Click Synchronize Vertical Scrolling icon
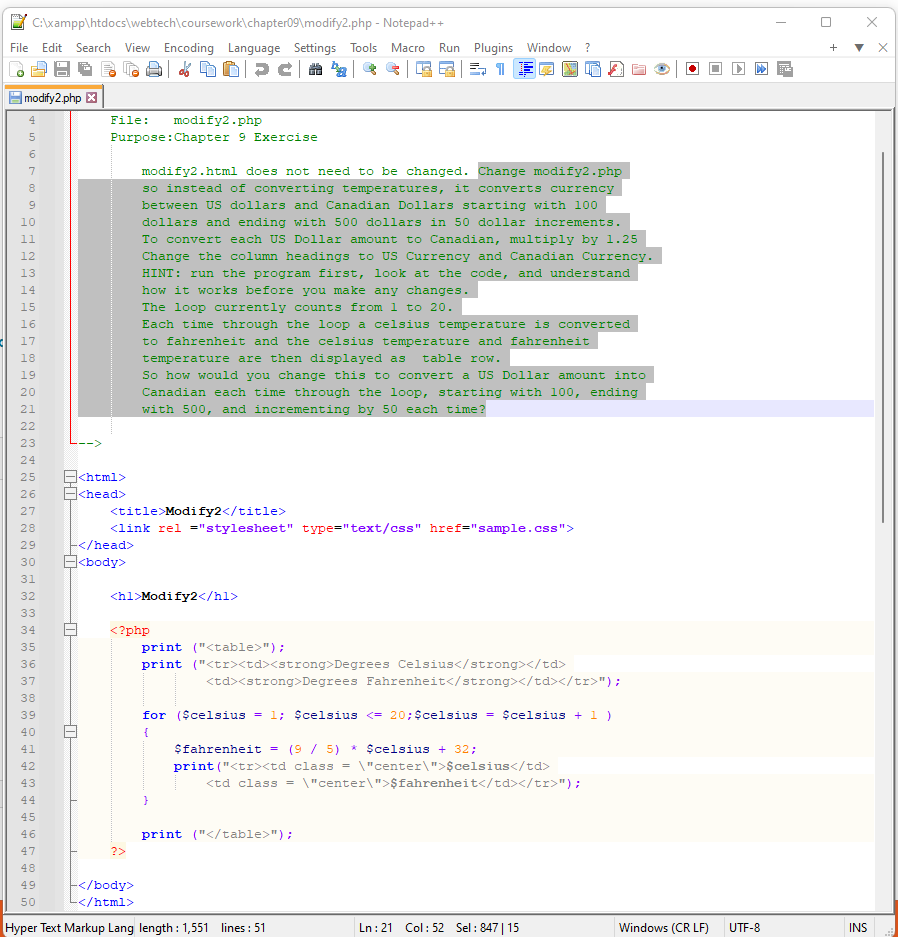The image size is (898, 937). (424, 69)
